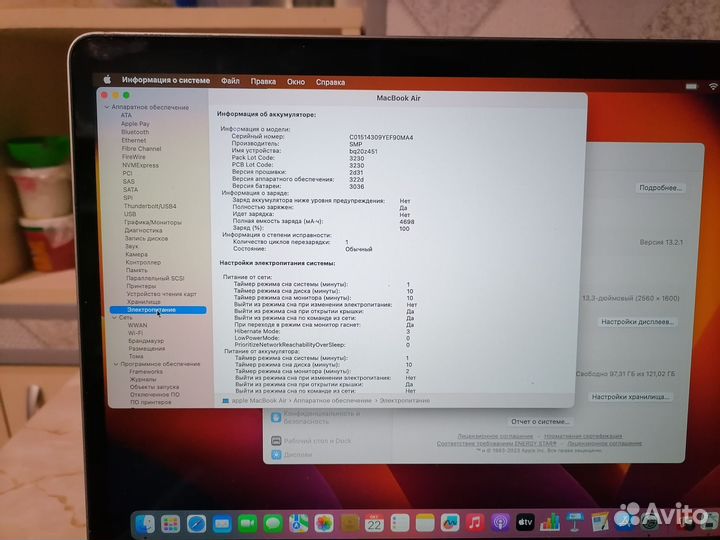This screenshot has width=720, height=540.
Task: Click Подробнее… button in System Settings window
Action: click(660, 188)
